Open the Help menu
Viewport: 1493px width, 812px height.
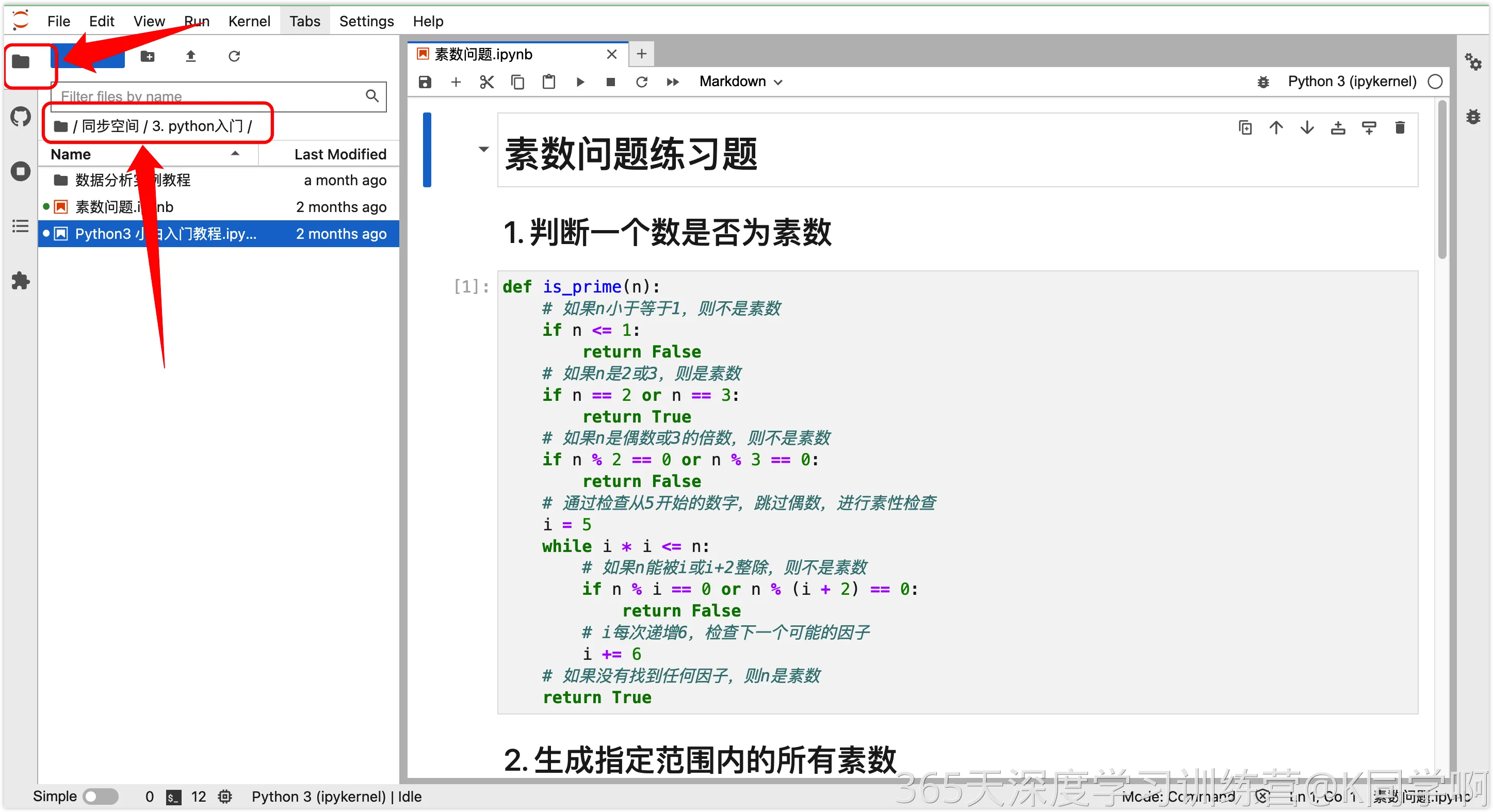point(428,22)
